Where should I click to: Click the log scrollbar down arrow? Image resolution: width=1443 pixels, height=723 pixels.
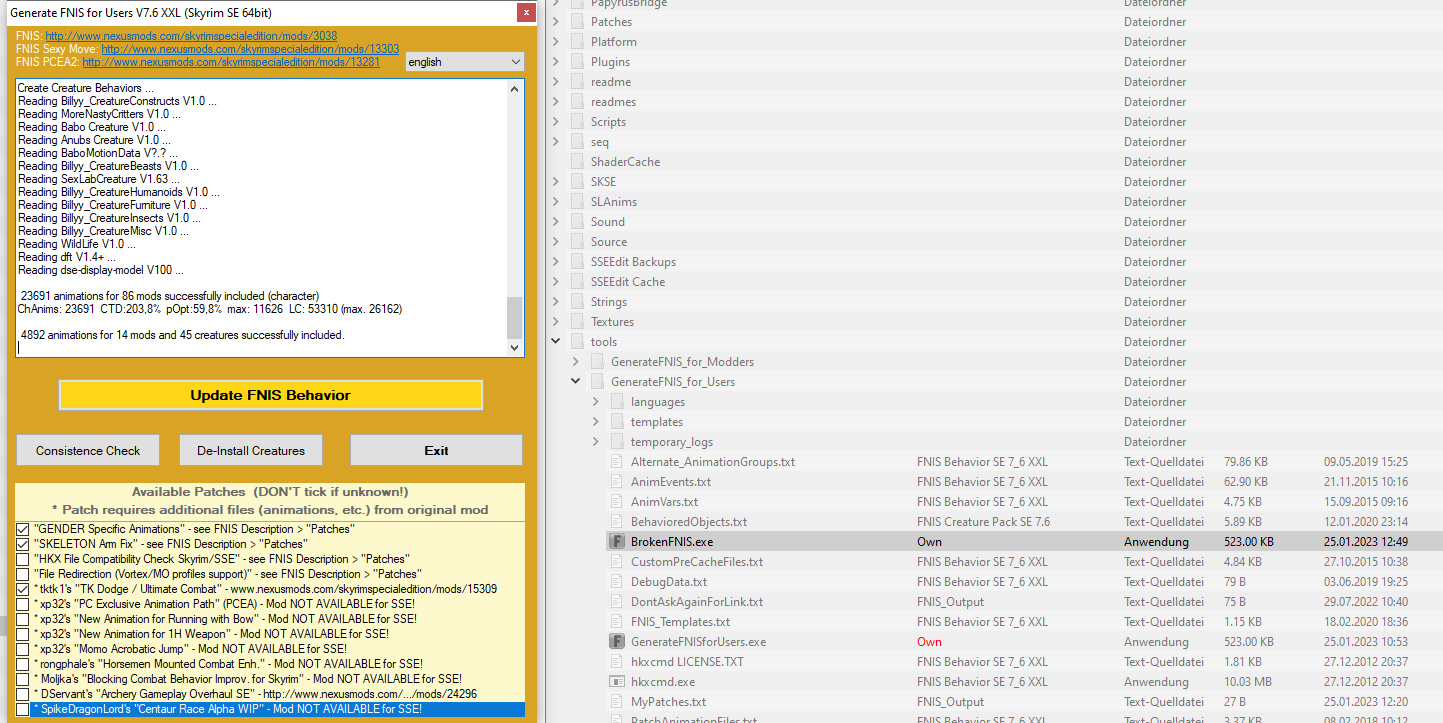point(515,348)
